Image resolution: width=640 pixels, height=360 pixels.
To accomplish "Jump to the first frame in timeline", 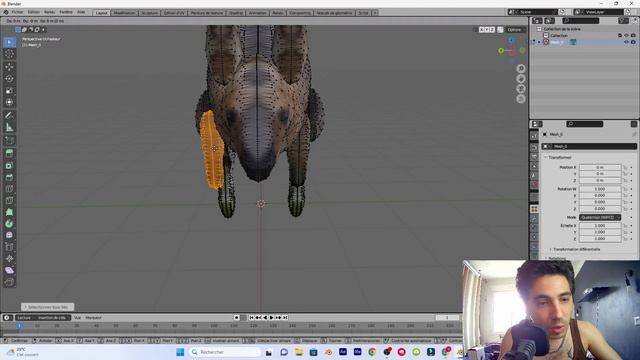I will [x=251, y=318].
